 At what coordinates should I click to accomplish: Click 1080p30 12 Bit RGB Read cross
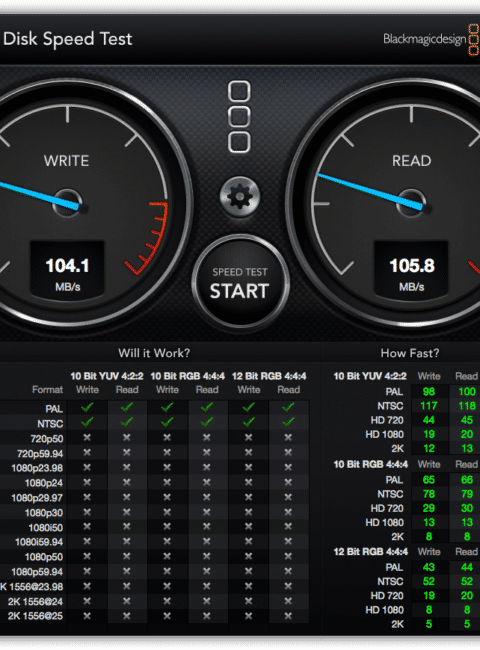288,512
